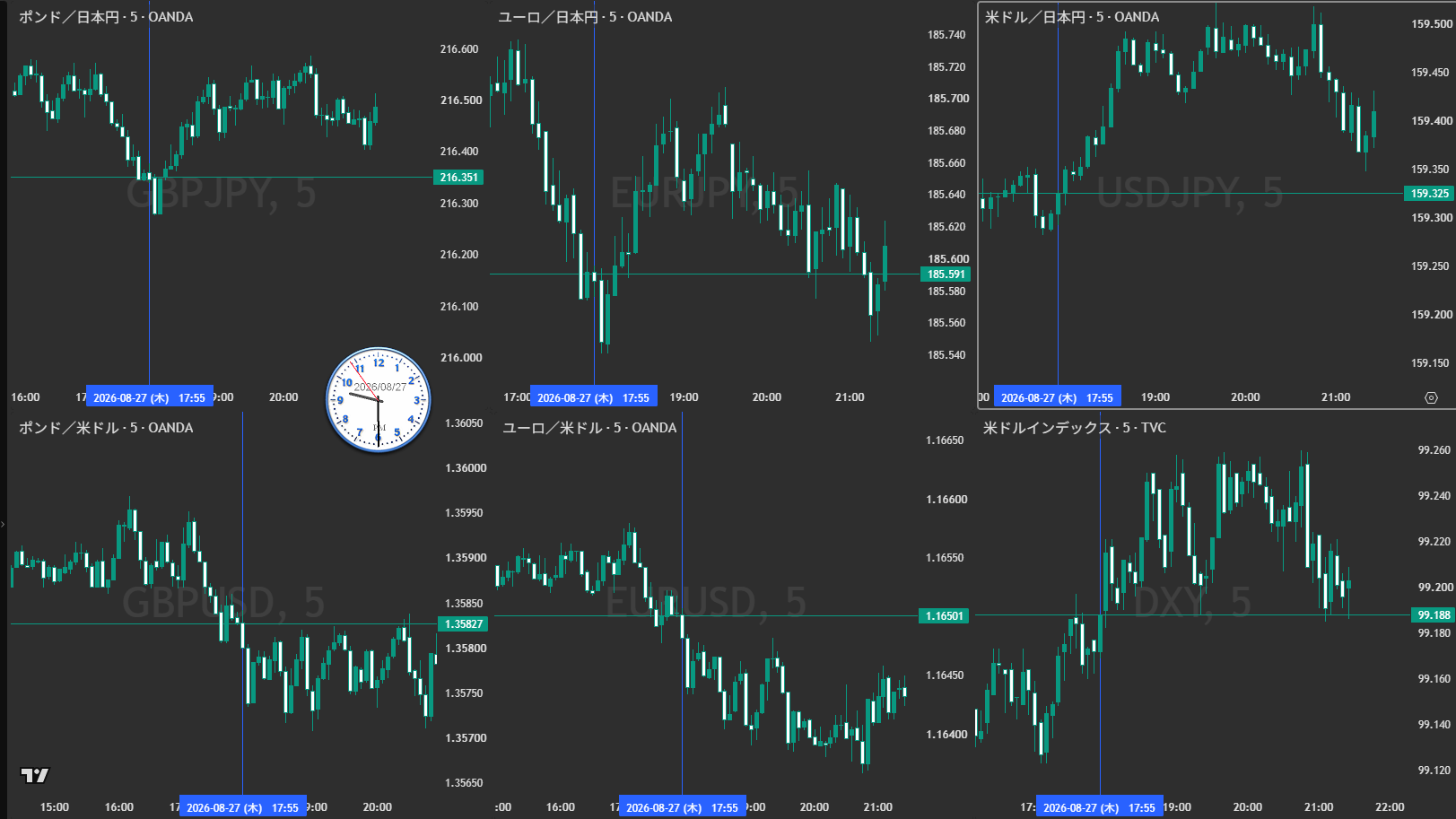Select the 米ドルインデックス · 5 · TVC chart title
Screen dimensions: 1456x819
click(x=1075, y=428)
